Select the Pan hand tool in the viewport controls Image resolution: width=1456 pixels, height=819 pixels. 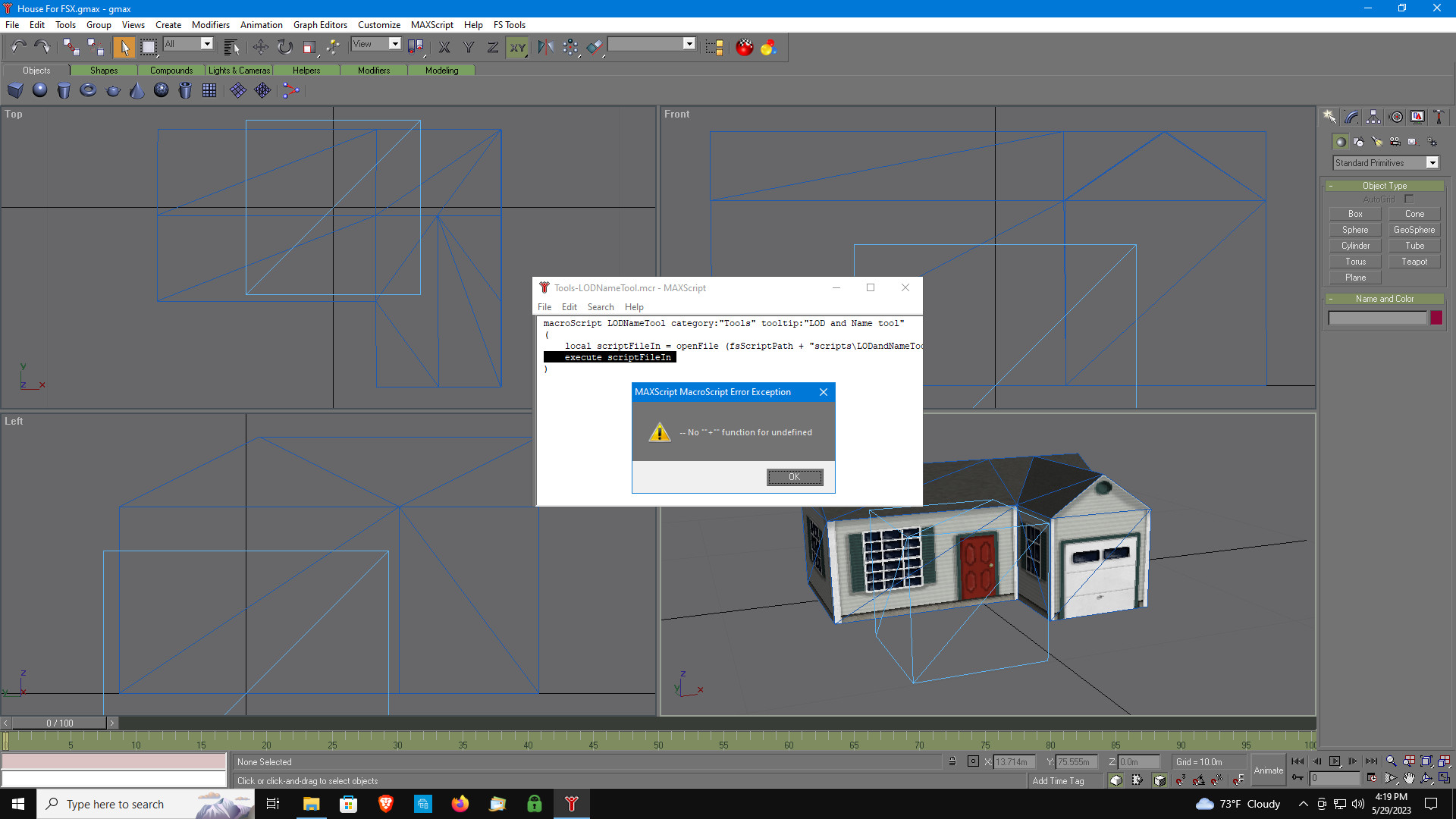[1409, 779]
